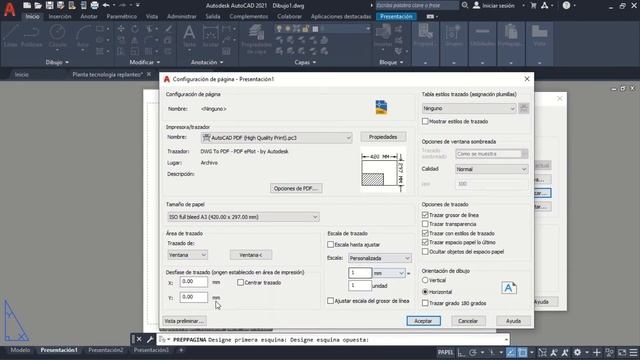Viewport: 640px width, 360px height.
Task: Click the workspace settings gear in status bar
Action: click(x=577, y=352)
